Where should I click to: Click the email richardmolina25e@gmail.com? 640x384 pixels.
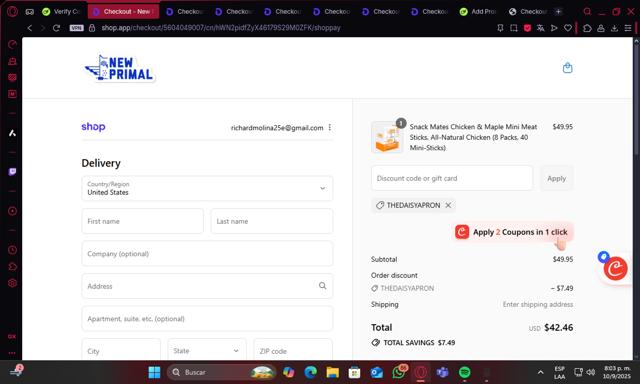coord(277,128)
